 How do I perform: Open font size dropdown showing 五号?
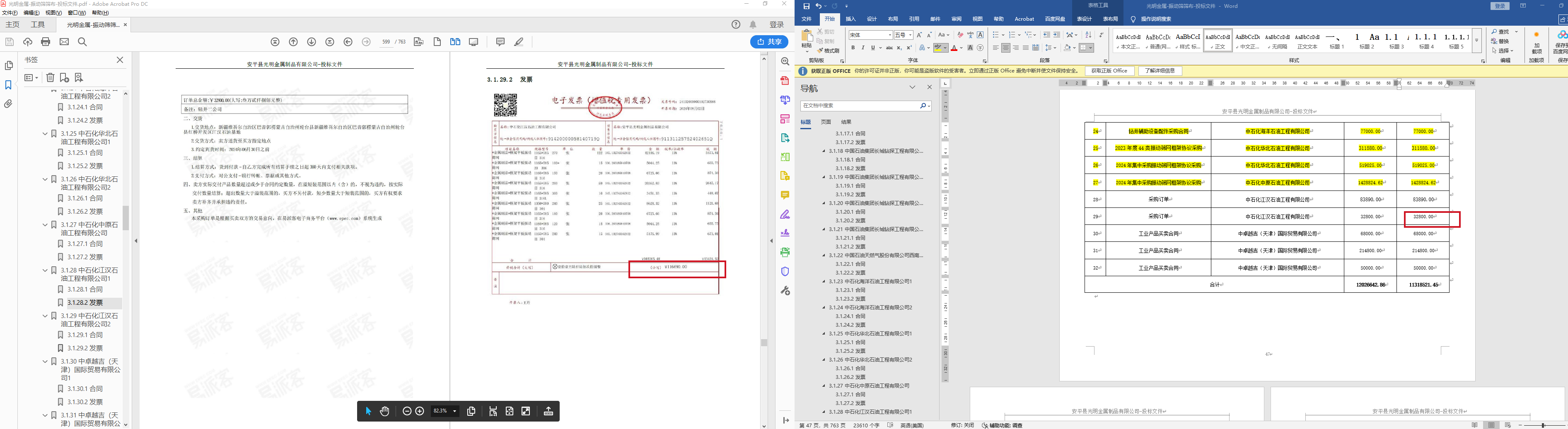click(911, 35)
